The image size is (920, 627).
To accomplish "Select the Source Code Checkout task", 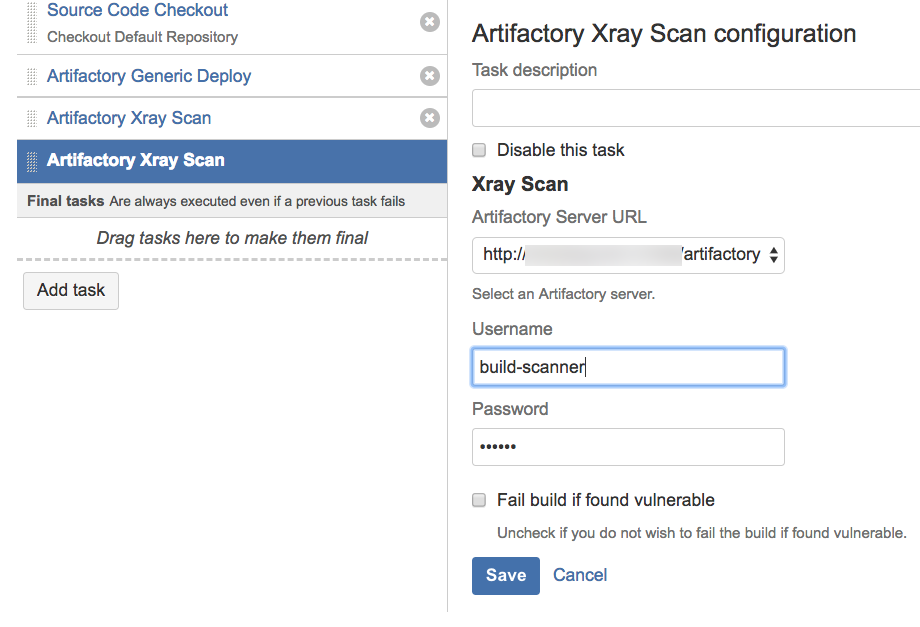I will click(137, 11).
